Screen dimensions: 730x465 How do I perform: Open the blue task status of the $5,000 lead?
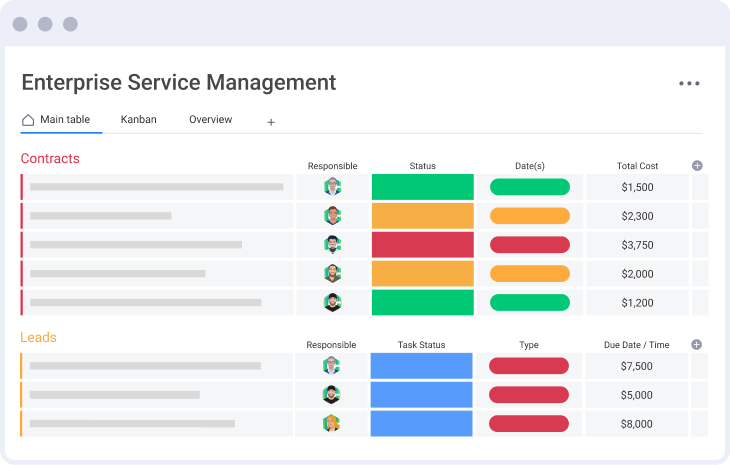(x=421, y=395)
